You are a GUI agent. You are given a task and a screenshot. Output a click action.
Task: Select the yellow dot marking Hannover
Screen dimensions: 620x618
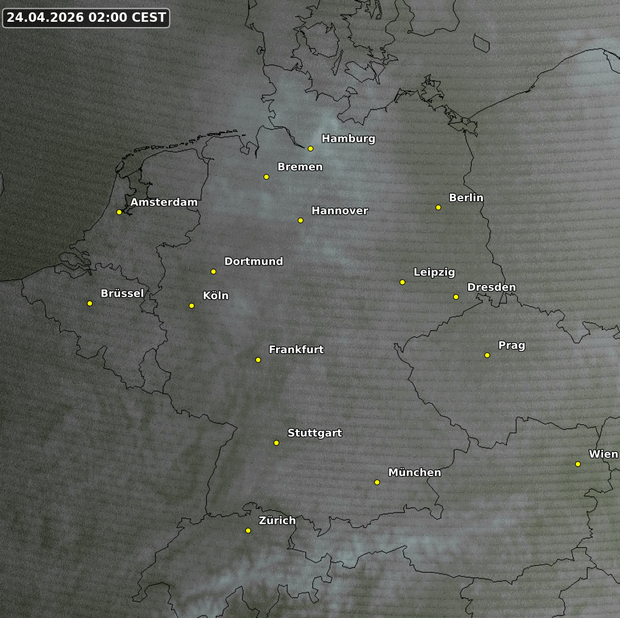[x=300, y=220]
